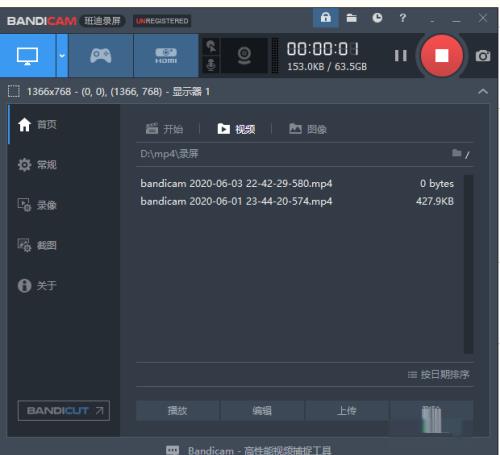Click the dashed rectangle capture area icon
The width and height of the screenshot is (500, 455).
tap(14, 91)
